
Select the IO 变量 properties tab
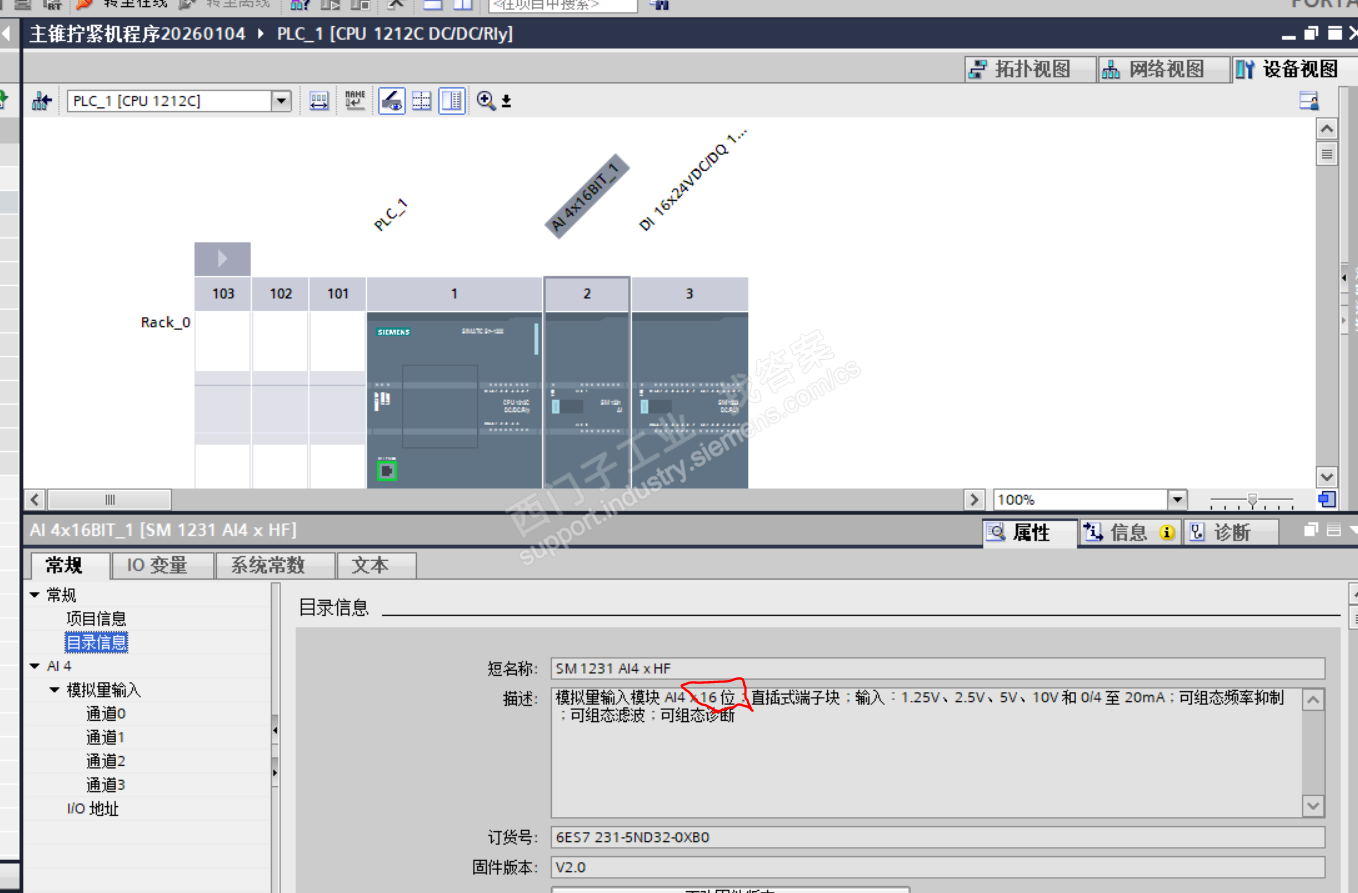[162, 566]
